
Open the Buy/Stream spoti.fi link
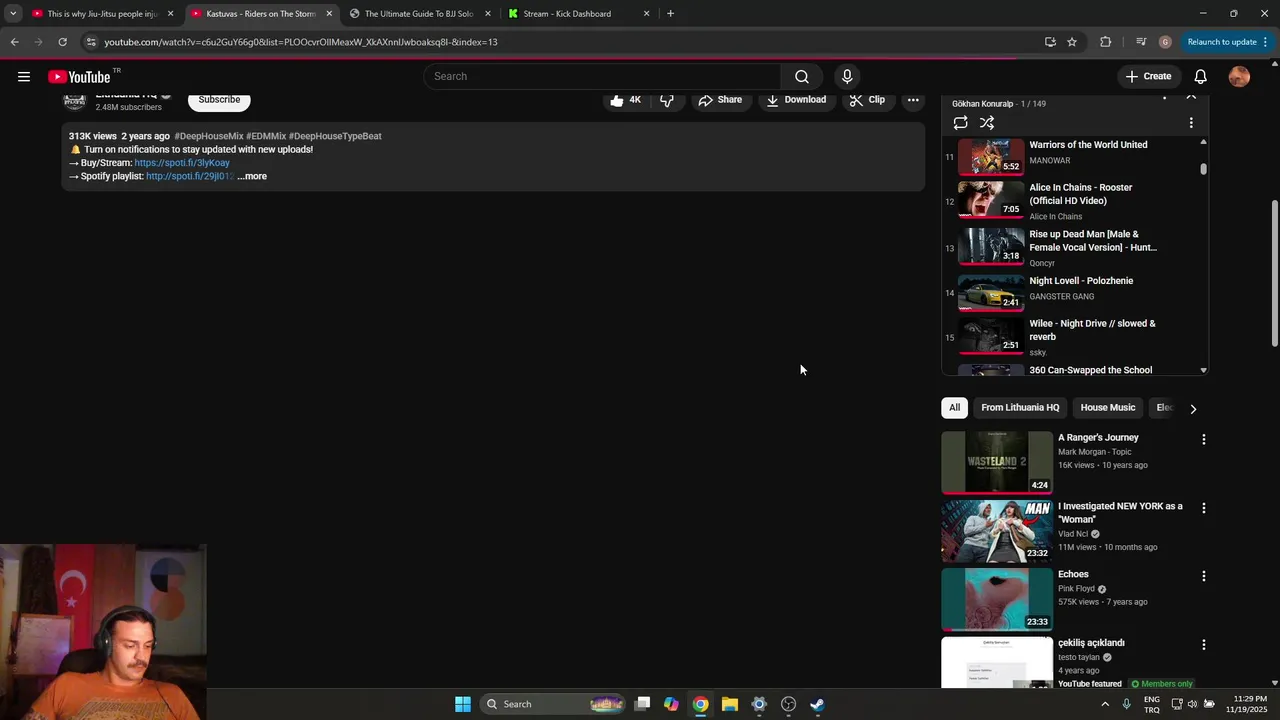point(182,163)
